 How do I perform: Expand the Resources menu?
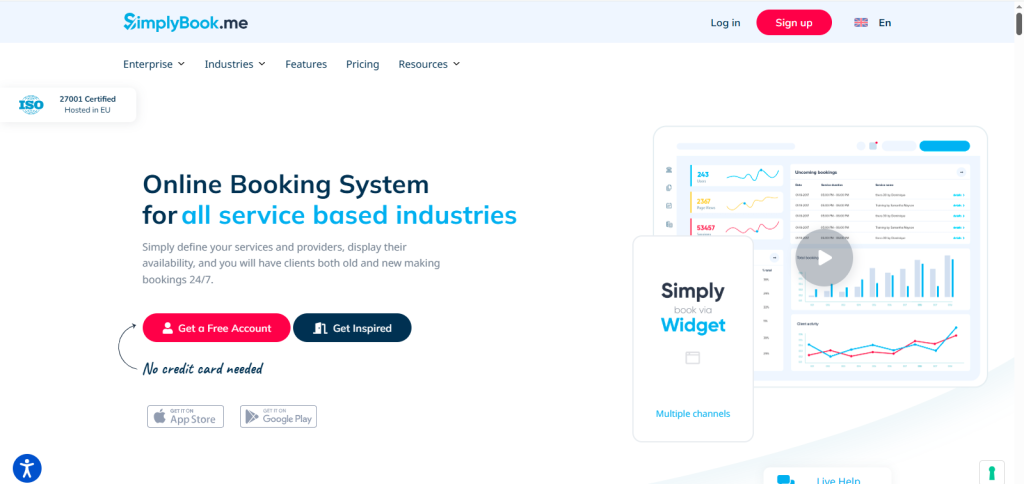(429, 64)
